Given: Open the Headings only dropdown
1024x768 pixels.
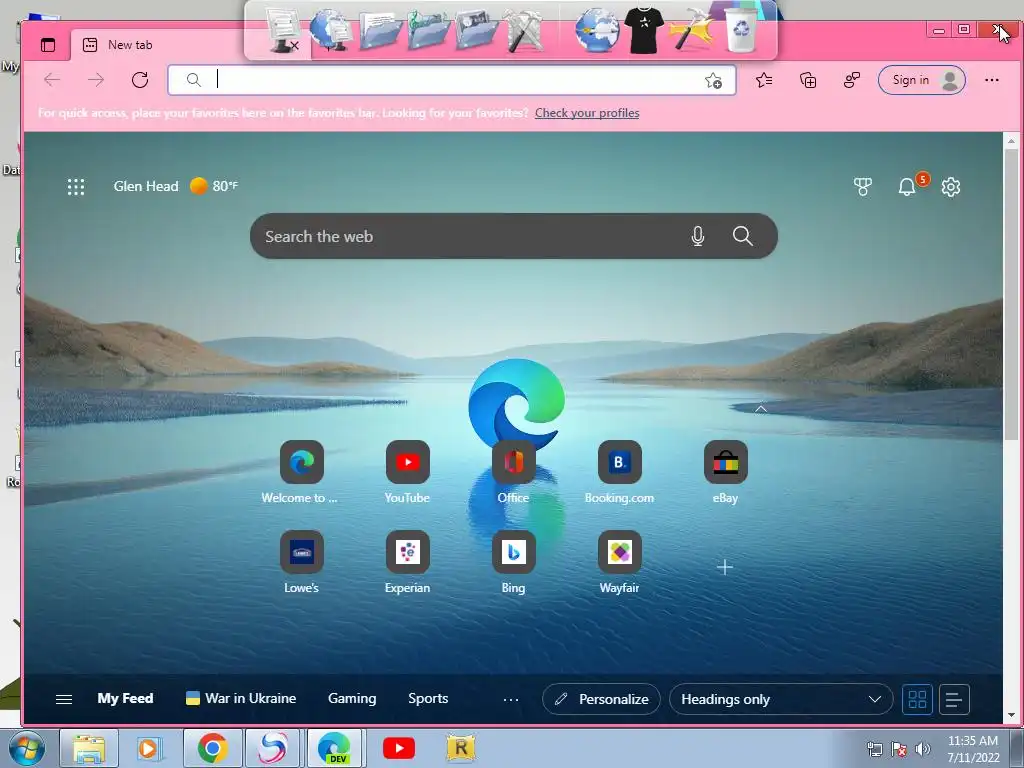Looking at the screenshot, I should [x=781, y=699].
